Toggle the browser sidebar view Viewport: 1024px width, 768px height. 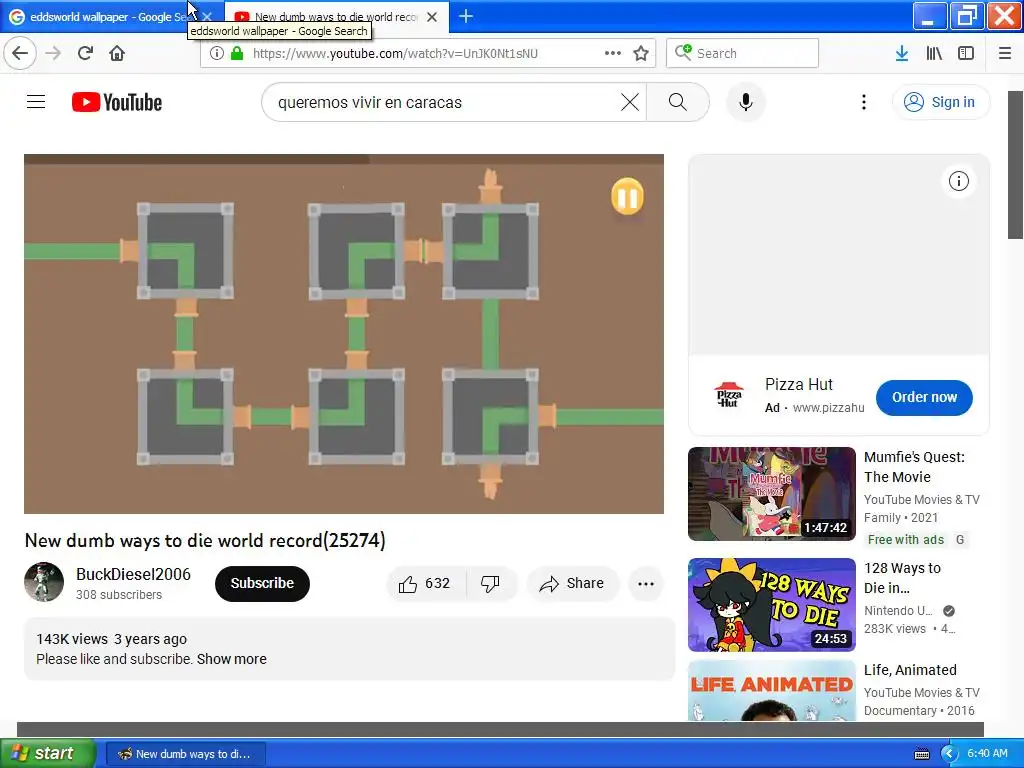coord(966,53)
